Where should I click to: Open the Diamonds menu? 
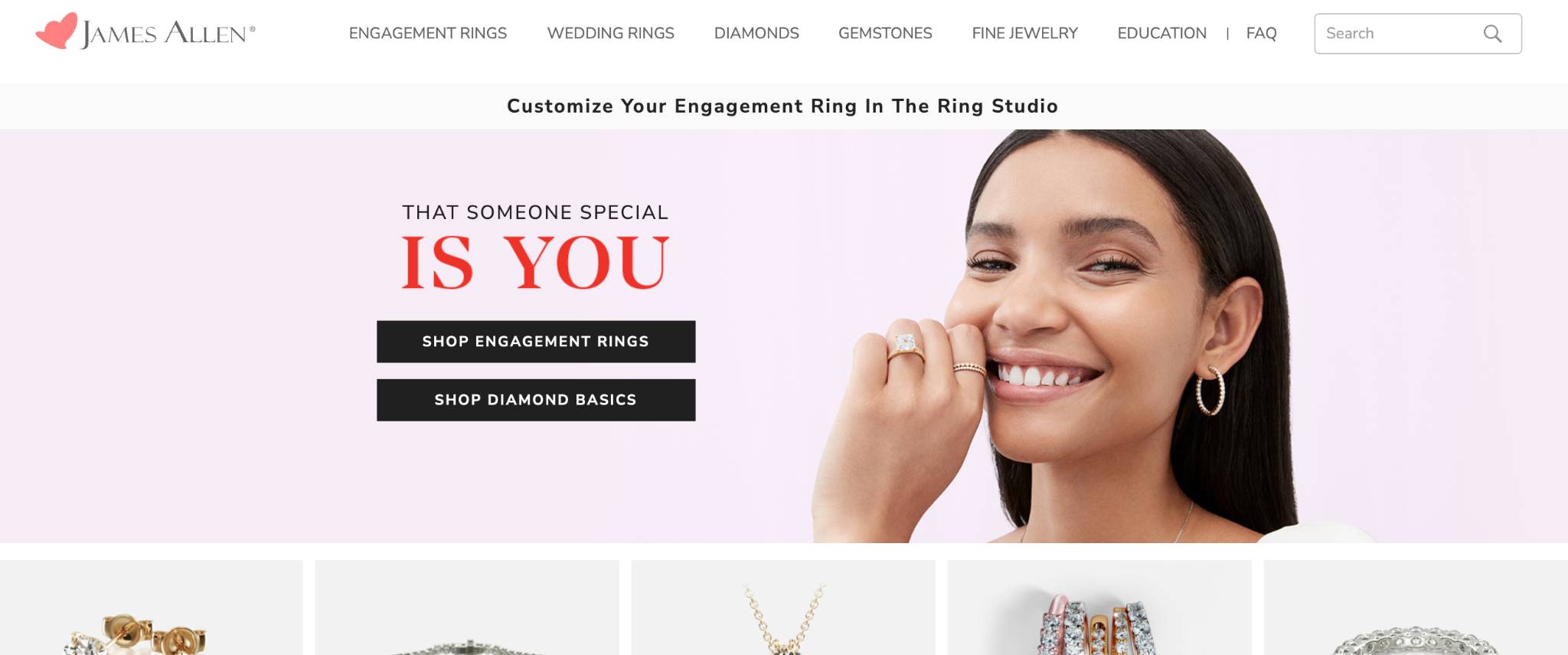tap(756, 34)
